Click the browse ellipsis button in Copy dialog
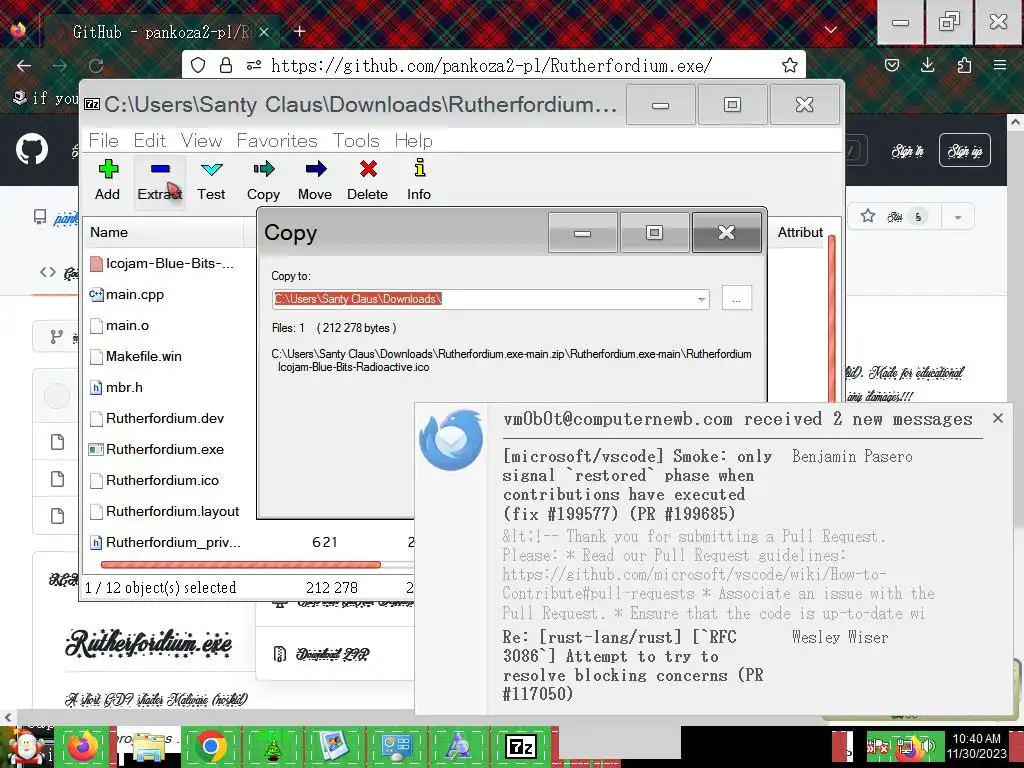1024x768 pixels. tap(737, 298)
